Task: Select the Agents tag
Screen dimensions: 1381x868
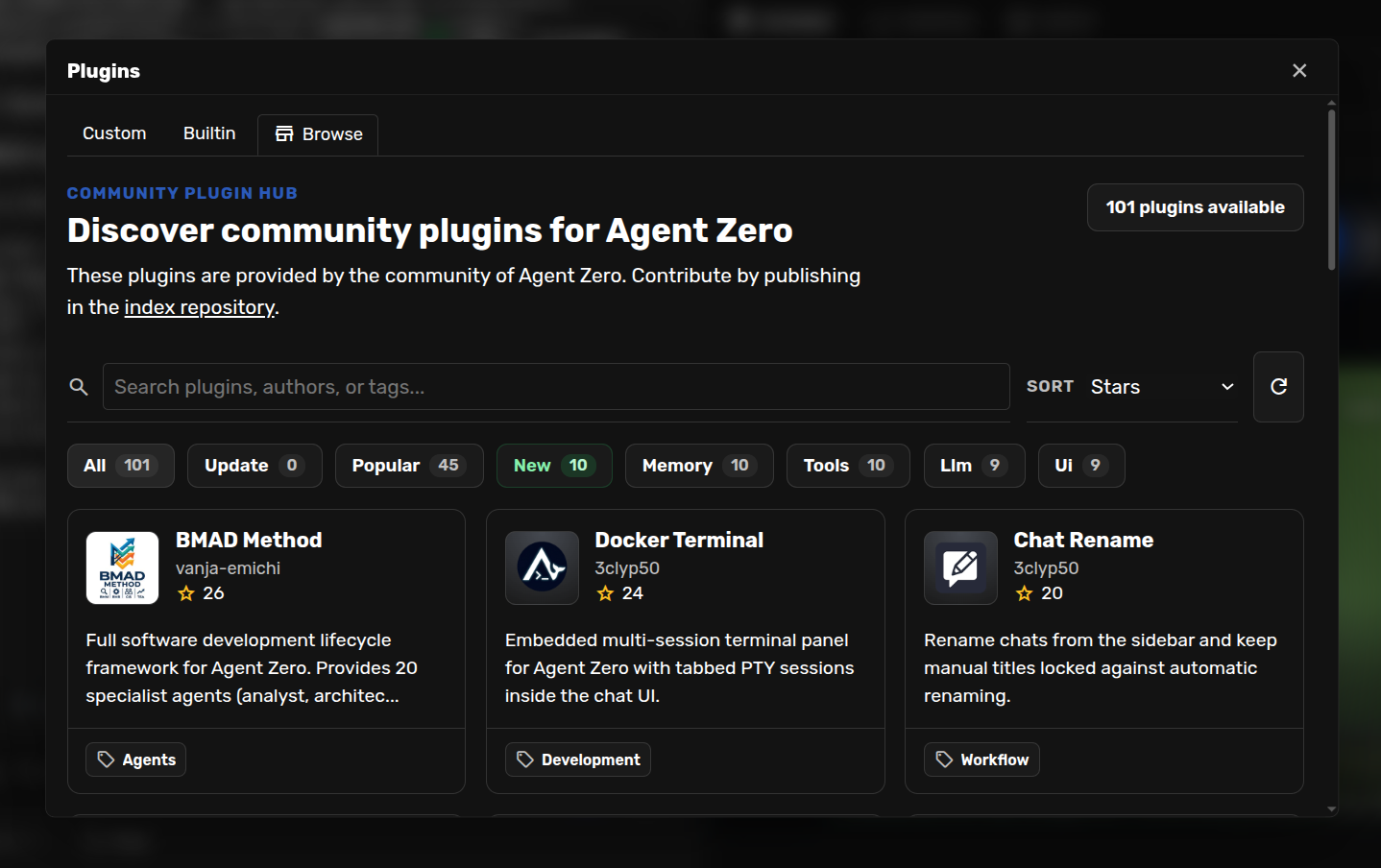Action: point(135,759)
